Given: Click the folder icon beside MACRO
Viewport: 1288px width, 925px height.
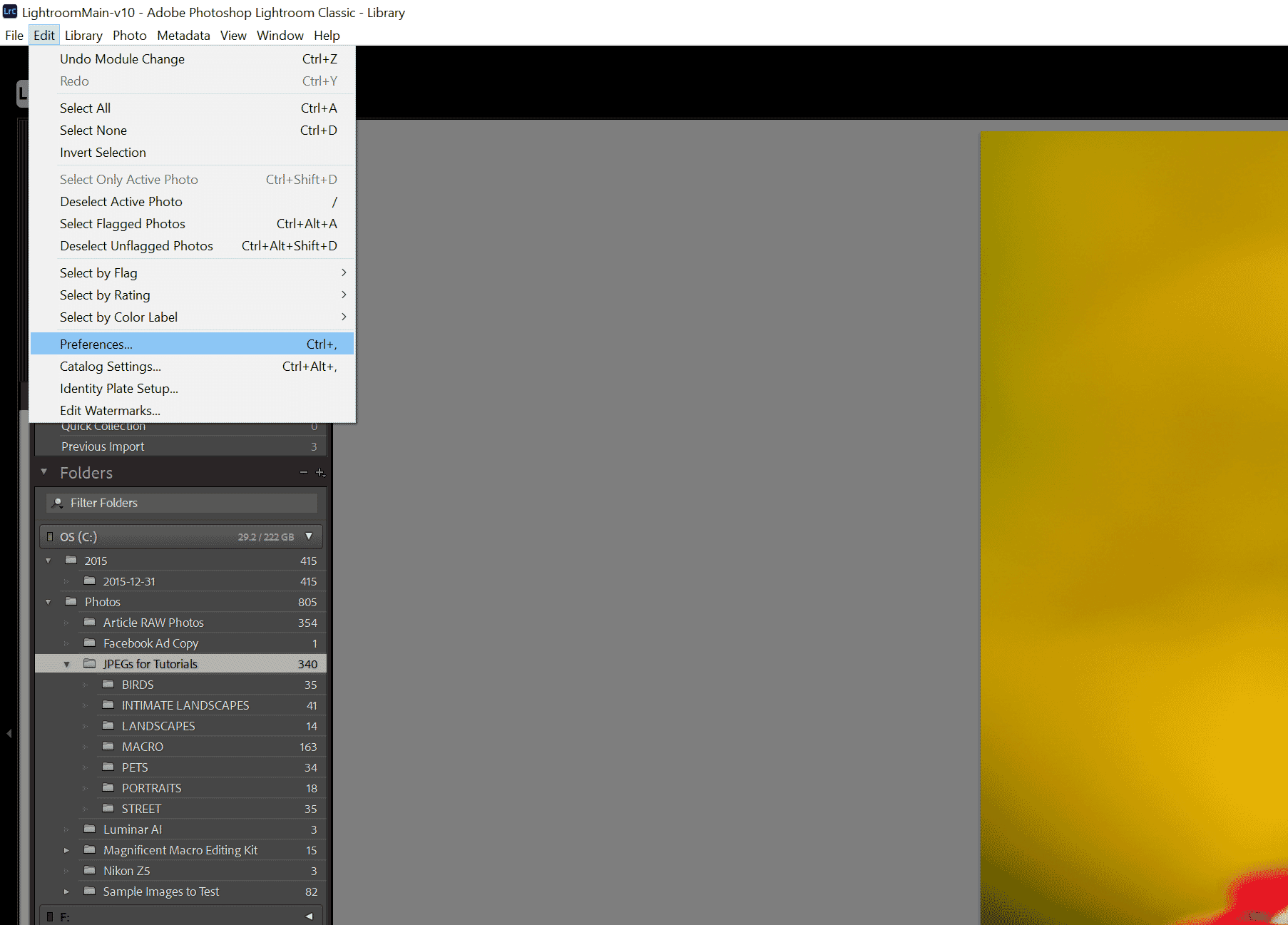Looking at the screenshot, I should click(108, 746).
